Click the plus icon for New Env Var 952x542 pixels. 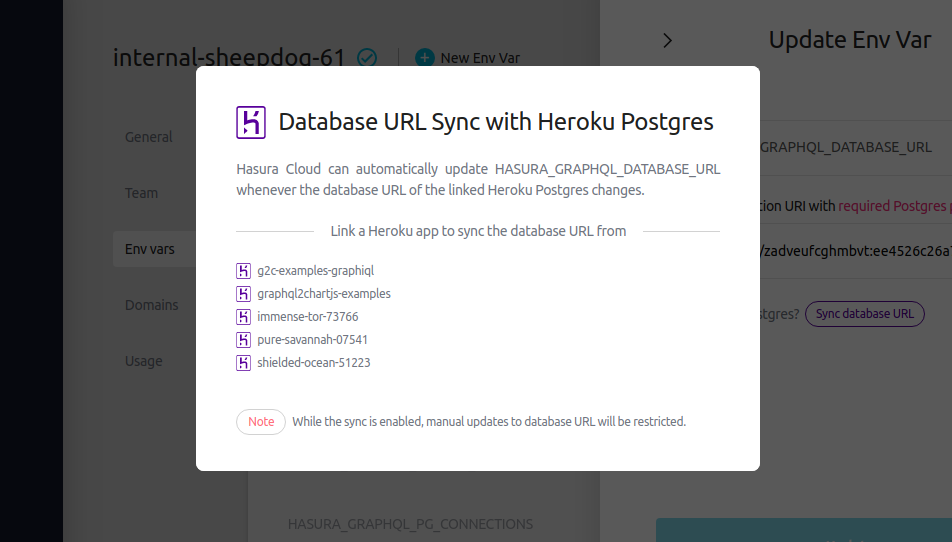click(425, 58)
